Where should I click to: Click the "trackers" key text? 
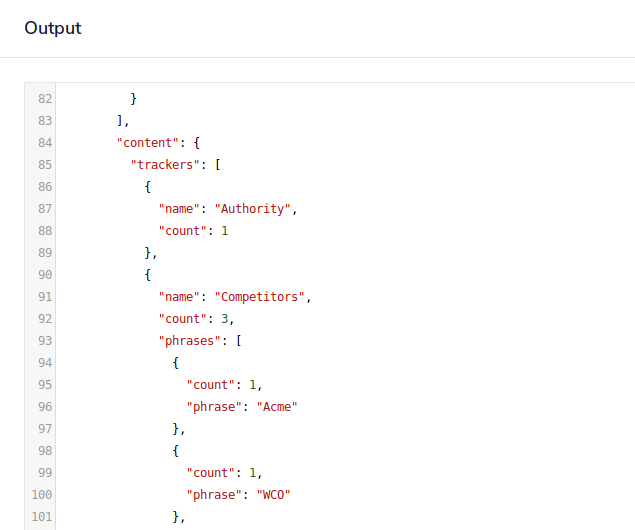(165, 165)
